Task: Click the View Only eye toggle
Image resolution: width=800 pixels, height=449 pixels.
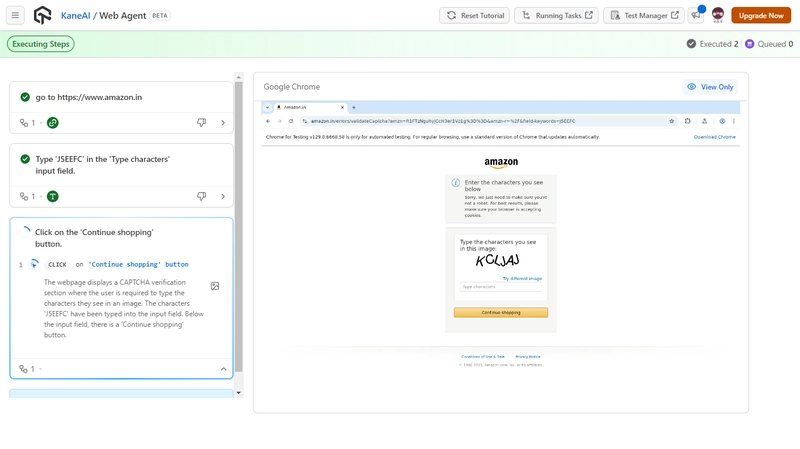Action: [710, 87]
